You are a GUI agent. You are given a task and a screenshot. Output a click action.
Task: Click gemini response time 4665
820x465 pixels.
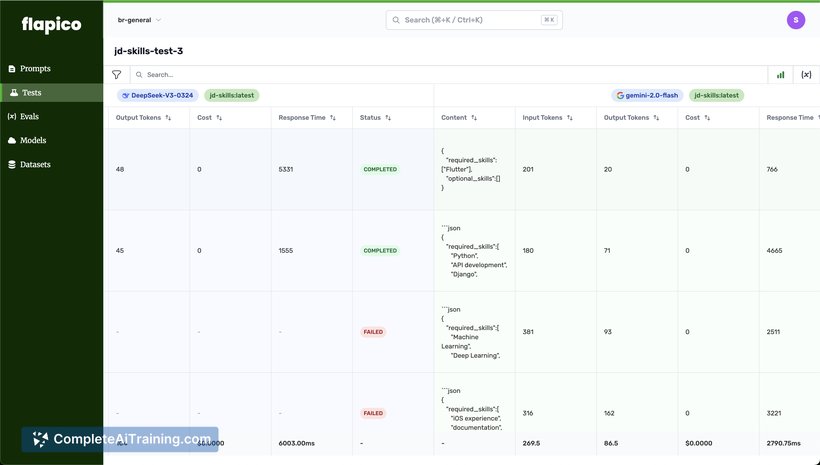(x=774, y=251)
